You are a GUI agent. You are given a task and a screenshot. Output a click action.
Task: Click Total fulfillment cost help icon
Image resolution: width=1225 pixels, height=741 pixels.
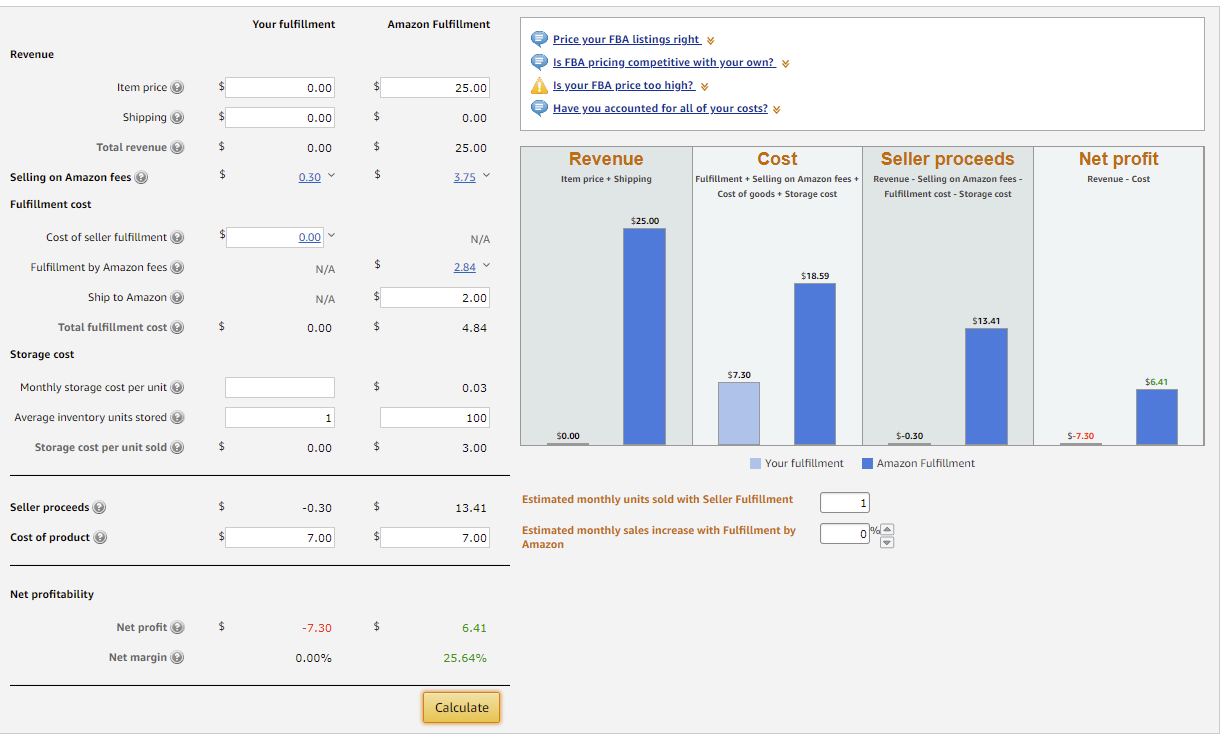178,328
